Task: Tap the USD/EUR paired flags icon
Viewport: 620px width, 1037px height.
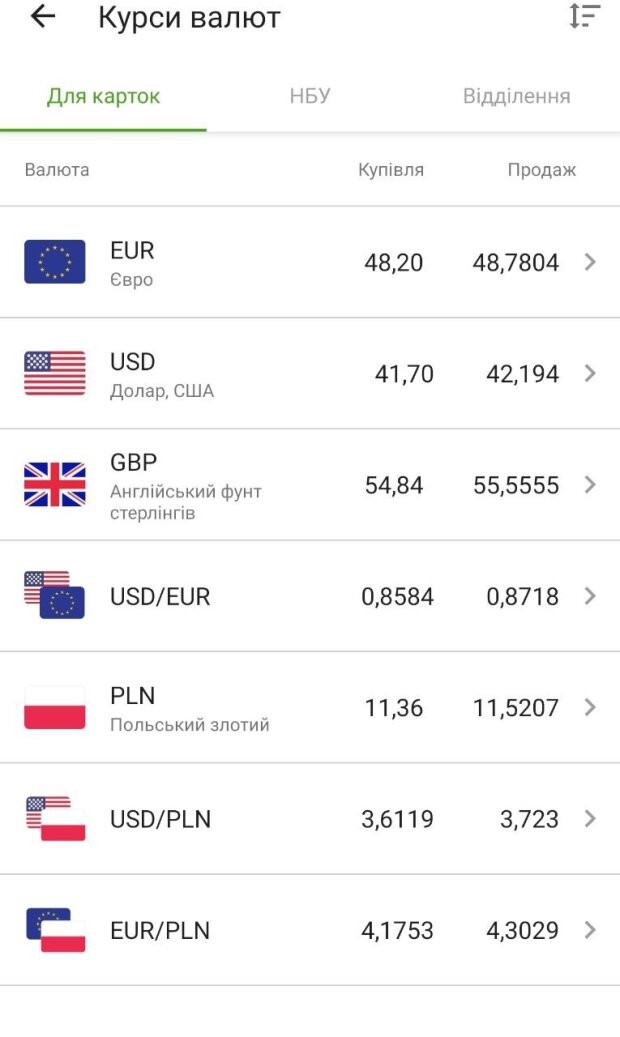Action: pyautogui.click(x=55, y=596)
